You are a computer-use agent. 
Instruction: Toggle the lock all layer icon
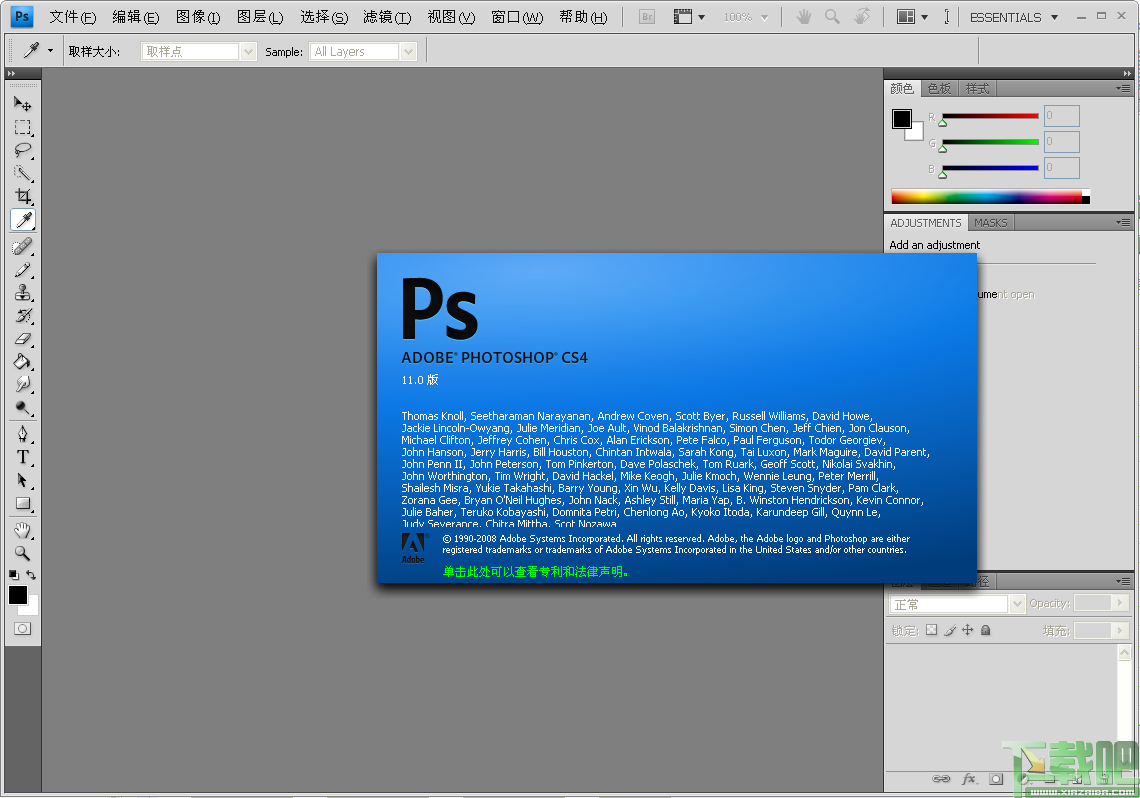coord(986,630)
